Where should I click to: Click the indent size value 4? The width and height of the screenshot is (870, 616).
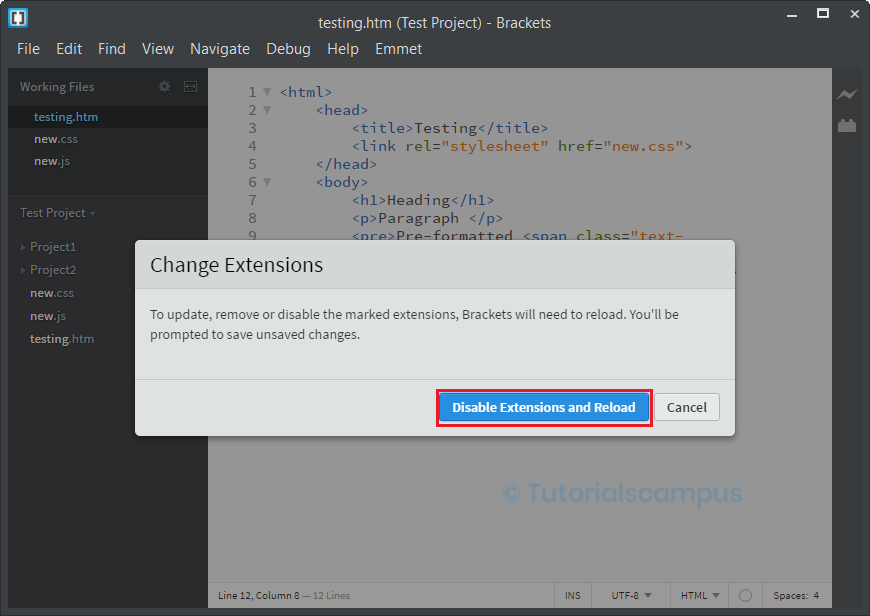[x=816, y=595]
